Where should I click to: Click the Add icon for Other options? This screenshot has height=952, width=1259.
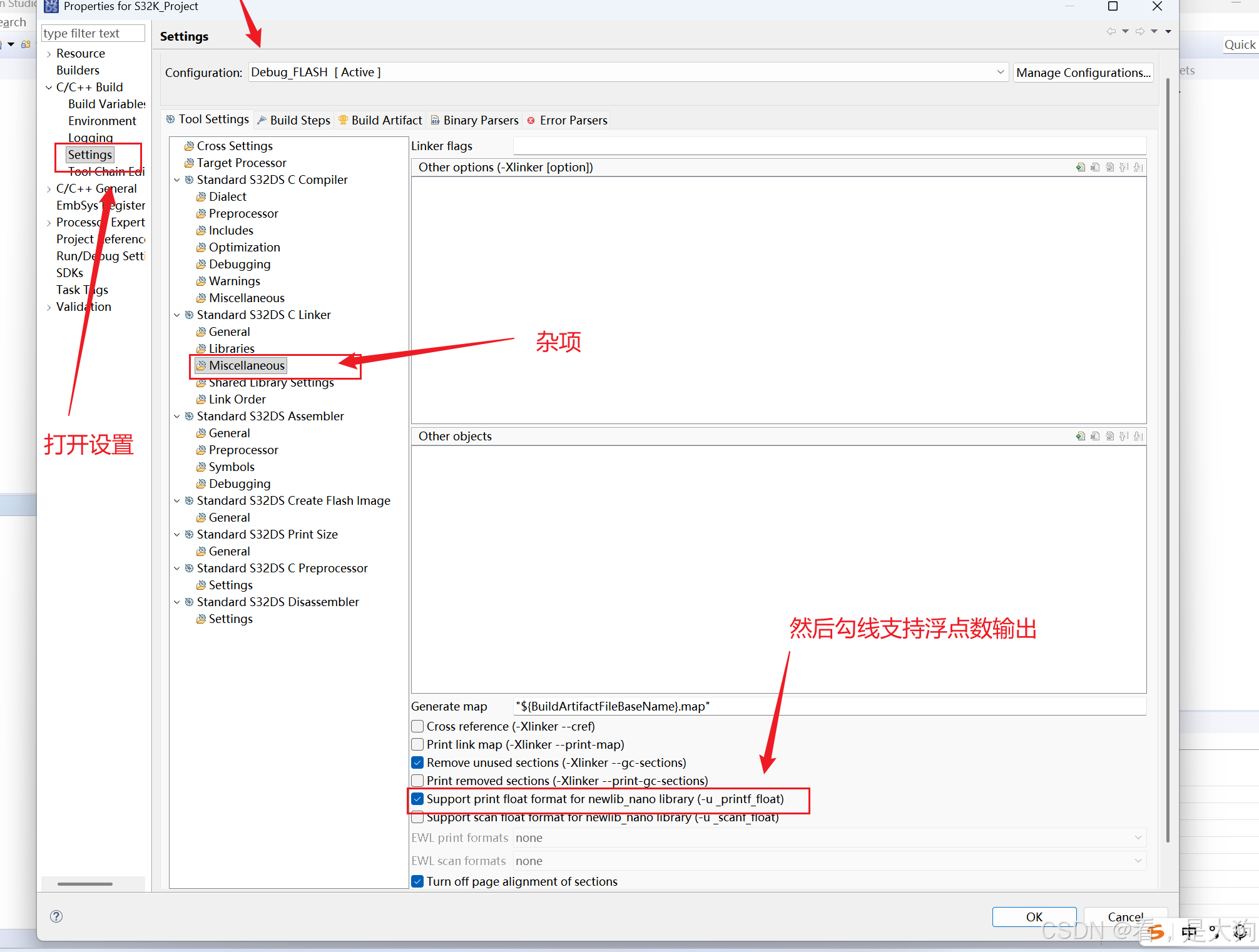tap(1081, 167)
